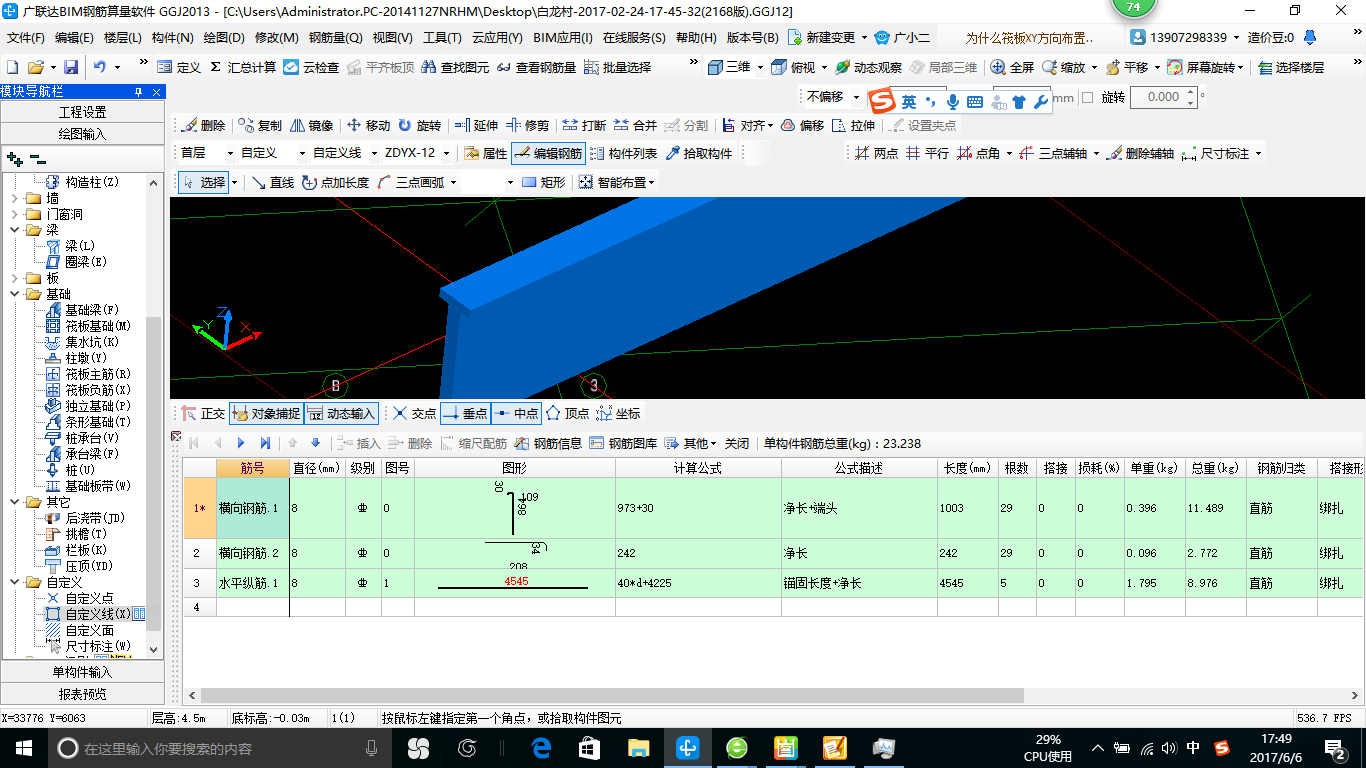Toggle 对象捕捉 object snap
This screenshot has height=768, width=1366.
point(266,413)
